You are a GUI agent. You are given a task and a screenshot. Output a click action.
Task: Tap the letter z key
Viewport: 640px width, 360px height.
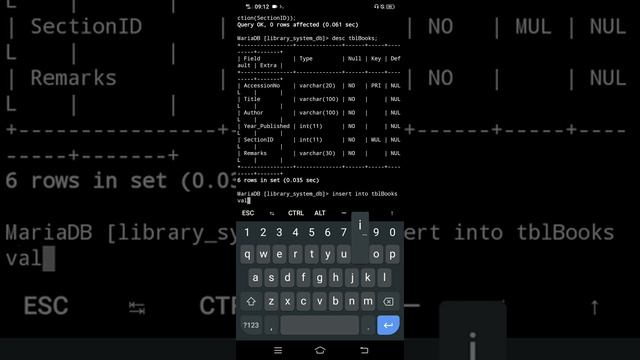click(271, 302)
